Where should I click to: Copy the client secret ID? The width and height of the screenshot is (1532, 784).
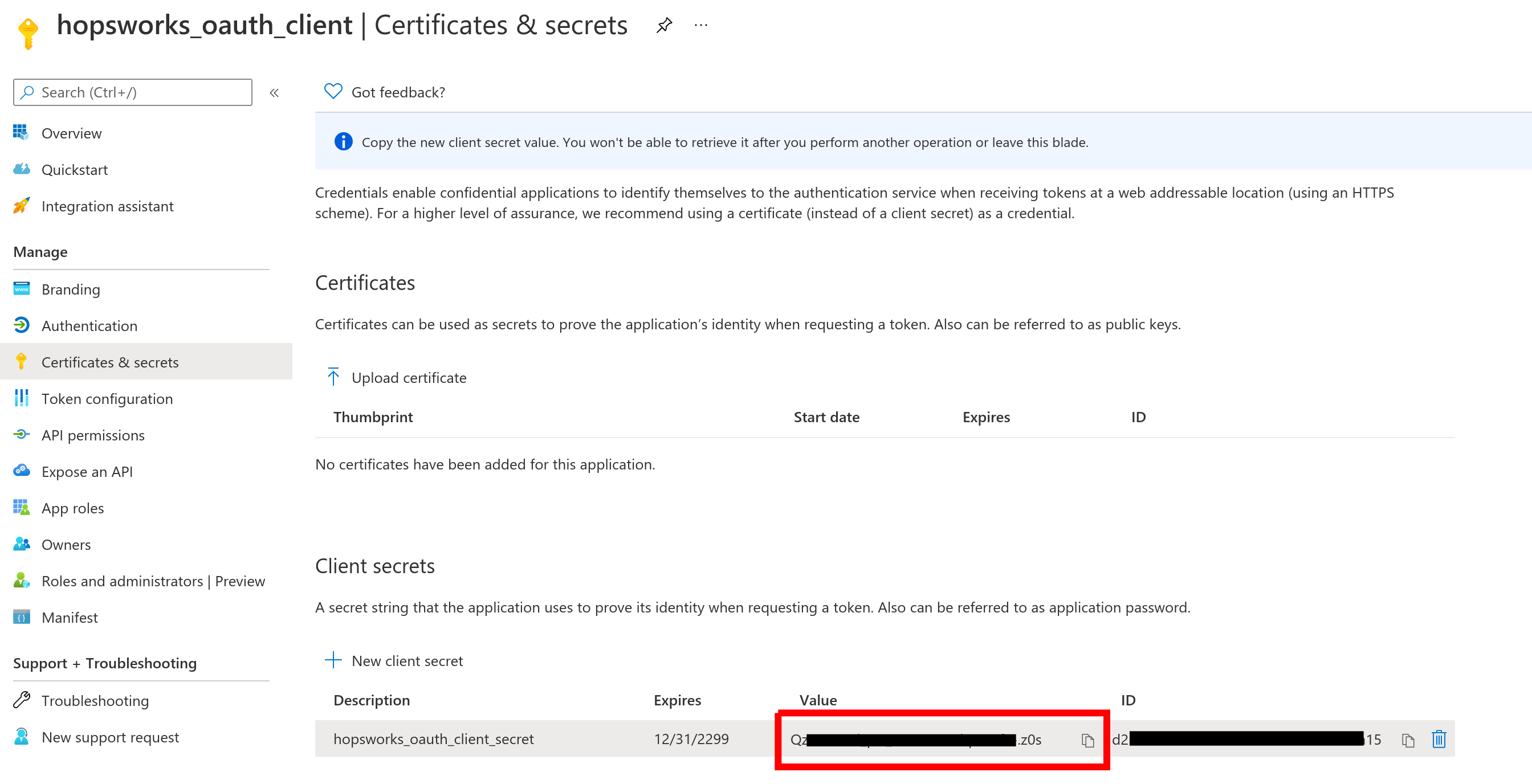pyautogui.click(x=1407, y=740)
